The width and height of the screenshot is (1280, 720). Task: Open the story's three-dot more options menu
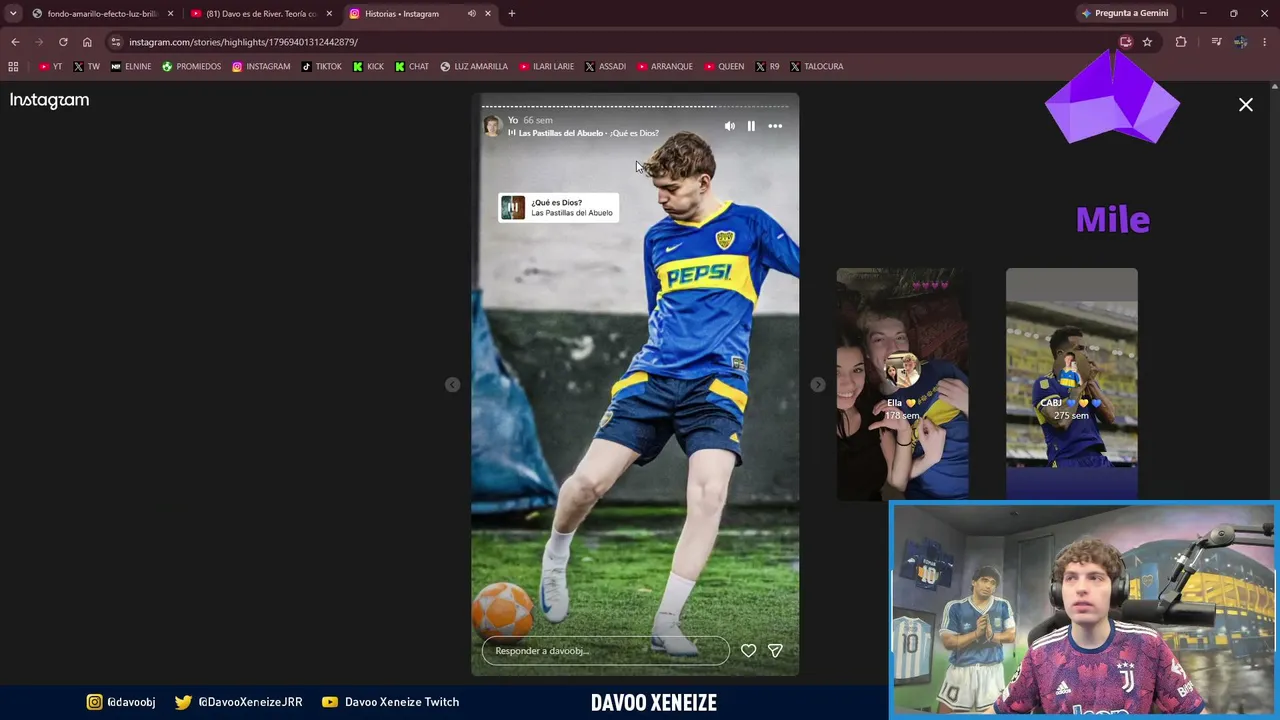pyautogui.click(x=775, y=126)
